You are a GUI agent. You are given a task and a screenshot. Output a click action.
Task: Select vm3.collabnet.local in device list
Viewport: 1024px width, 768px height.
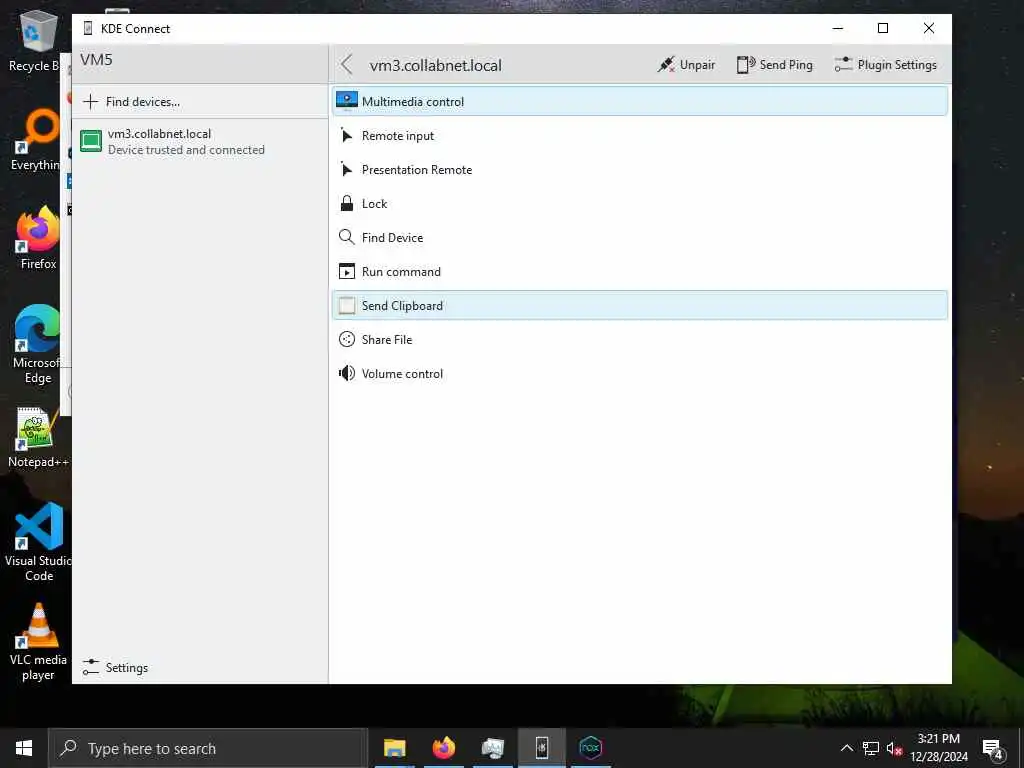click(x=200, y=142)
